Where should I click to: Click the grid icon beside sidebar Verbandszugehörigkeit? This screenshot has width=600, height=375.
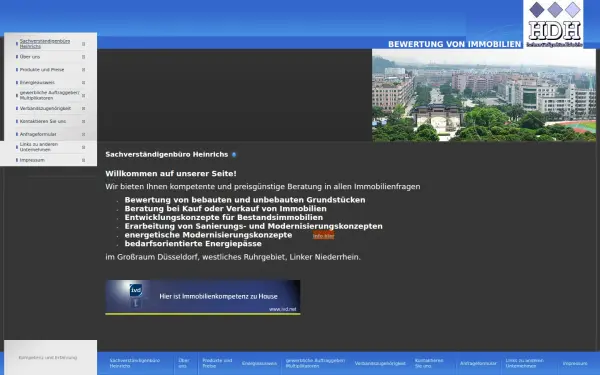click(x=83, y=109)
